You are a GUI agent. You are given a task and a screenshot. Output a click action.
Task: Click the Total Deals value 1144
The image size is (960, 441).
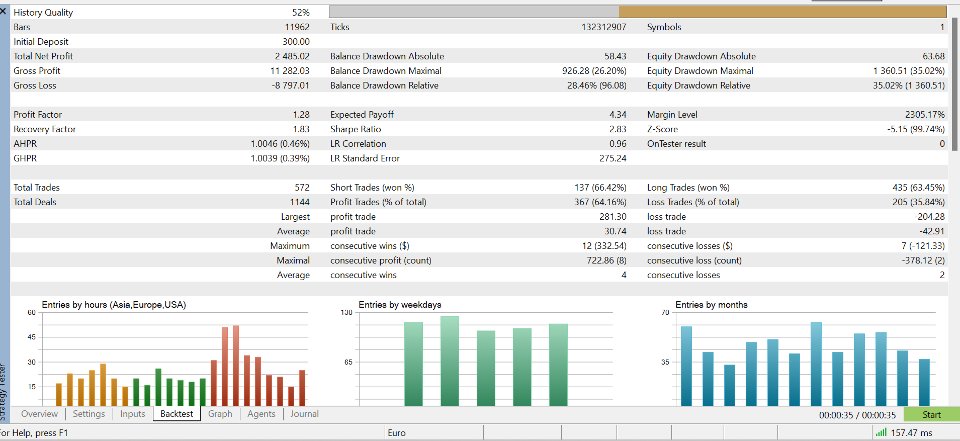(x=300, y=202)
